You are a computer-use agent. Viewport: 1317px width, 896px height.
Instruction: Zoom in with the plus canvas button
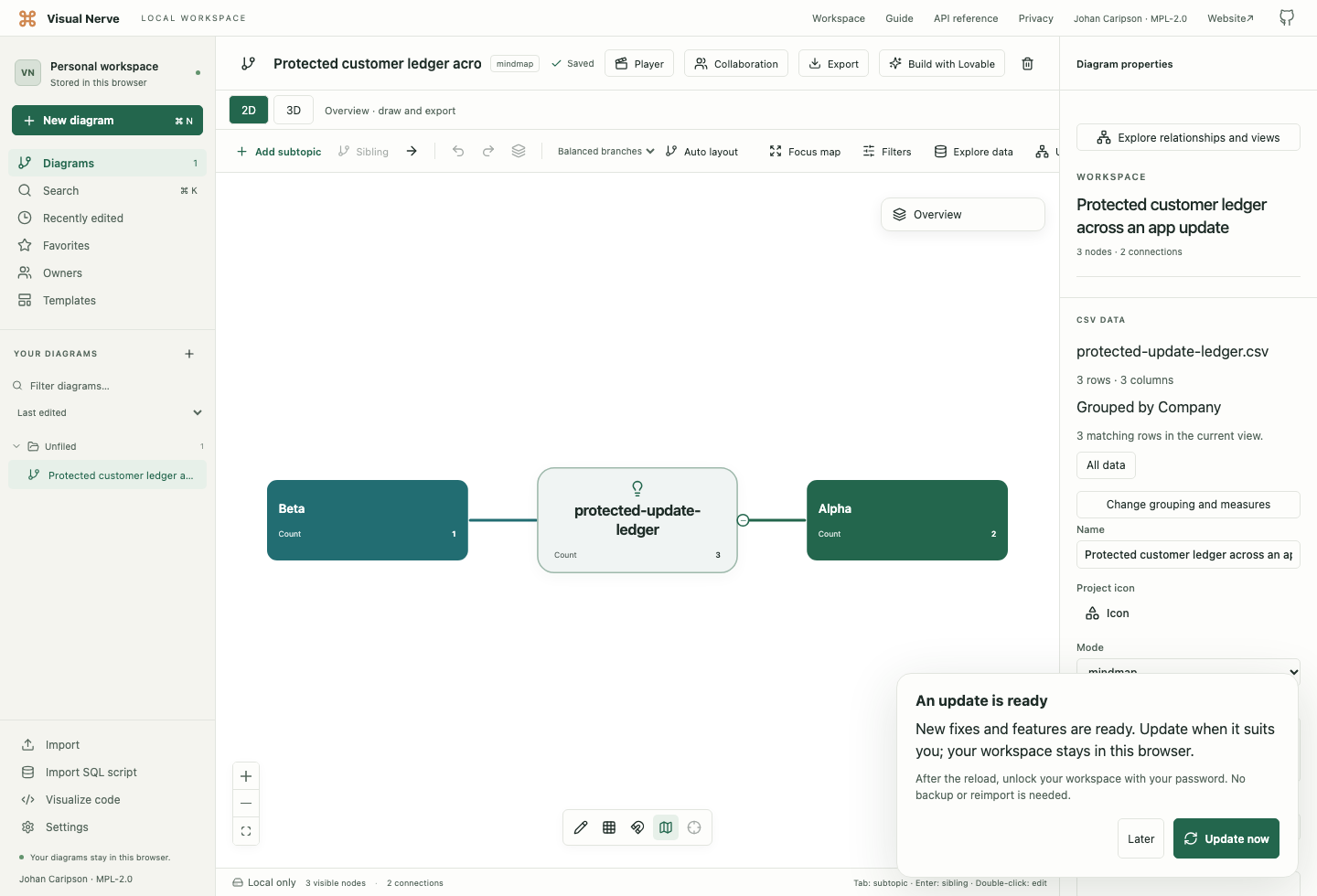tap(246, 776)
